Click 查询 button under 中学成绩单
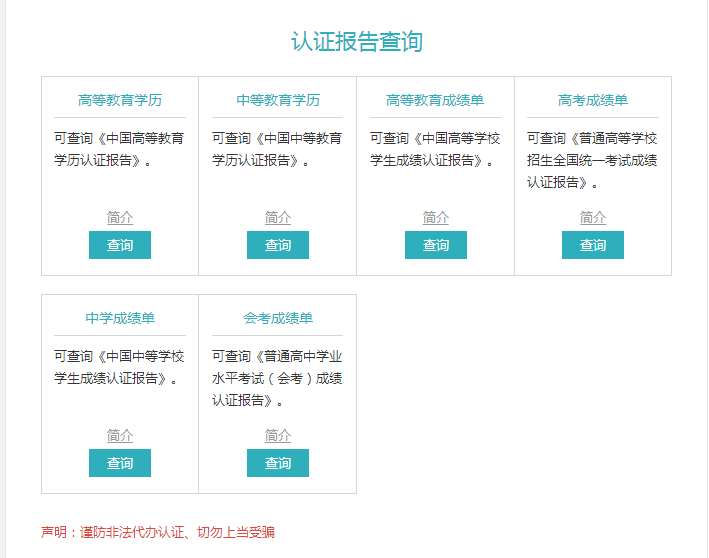 click(x=120, y=463)
